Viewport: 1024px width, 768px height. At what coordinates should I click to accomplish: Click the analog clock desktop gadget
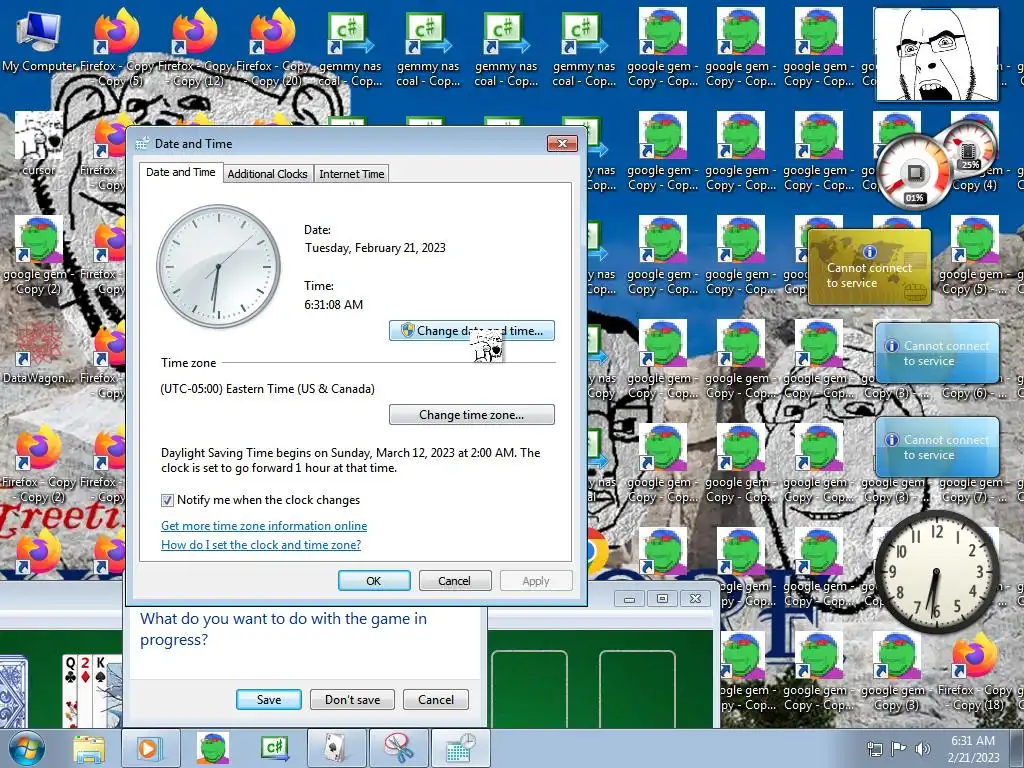coord(936,573)
